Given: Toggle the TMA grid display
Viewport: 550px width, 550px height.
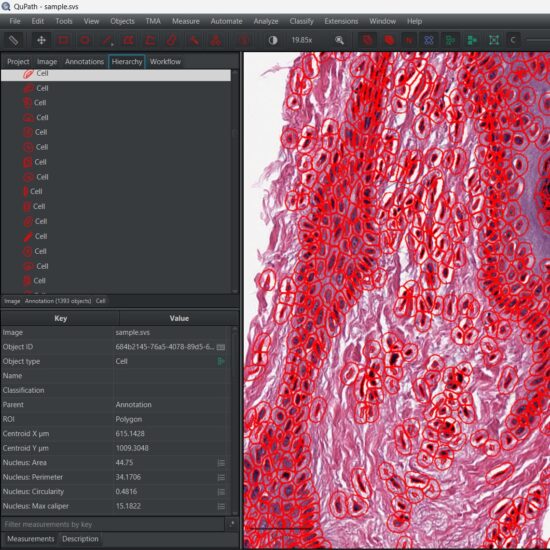Looking at the screenshot, I should tap(429, 40).
